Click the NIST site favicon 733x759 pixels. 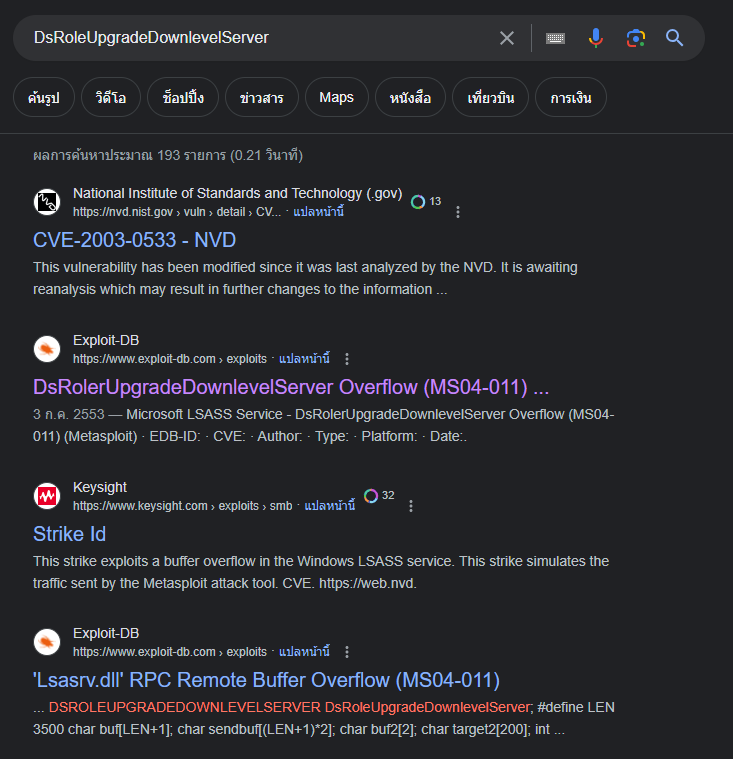47,202
